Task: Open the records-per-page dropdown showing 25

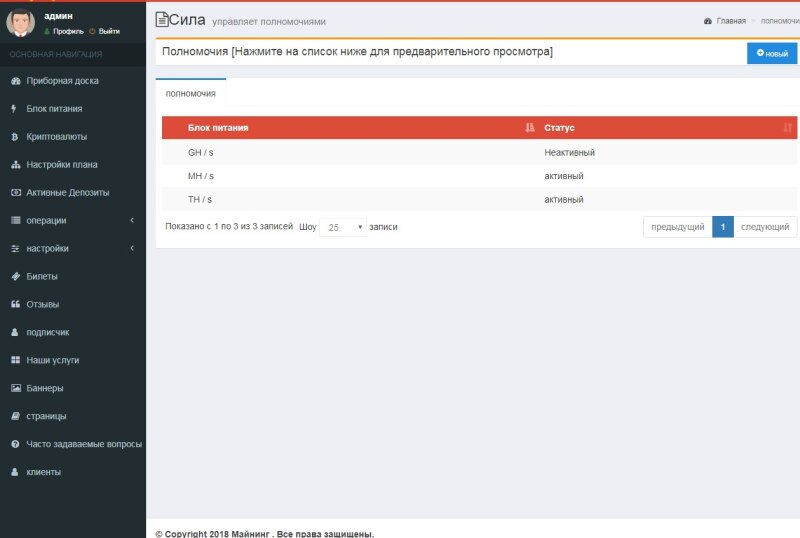Action: click(343, 228)
